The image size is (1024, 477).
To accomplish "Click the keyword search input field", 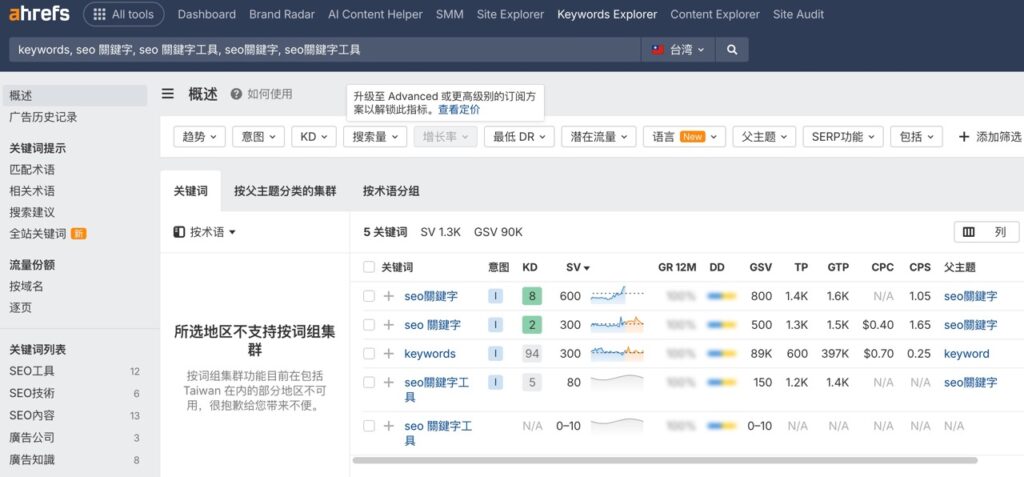I will point(325,50).
